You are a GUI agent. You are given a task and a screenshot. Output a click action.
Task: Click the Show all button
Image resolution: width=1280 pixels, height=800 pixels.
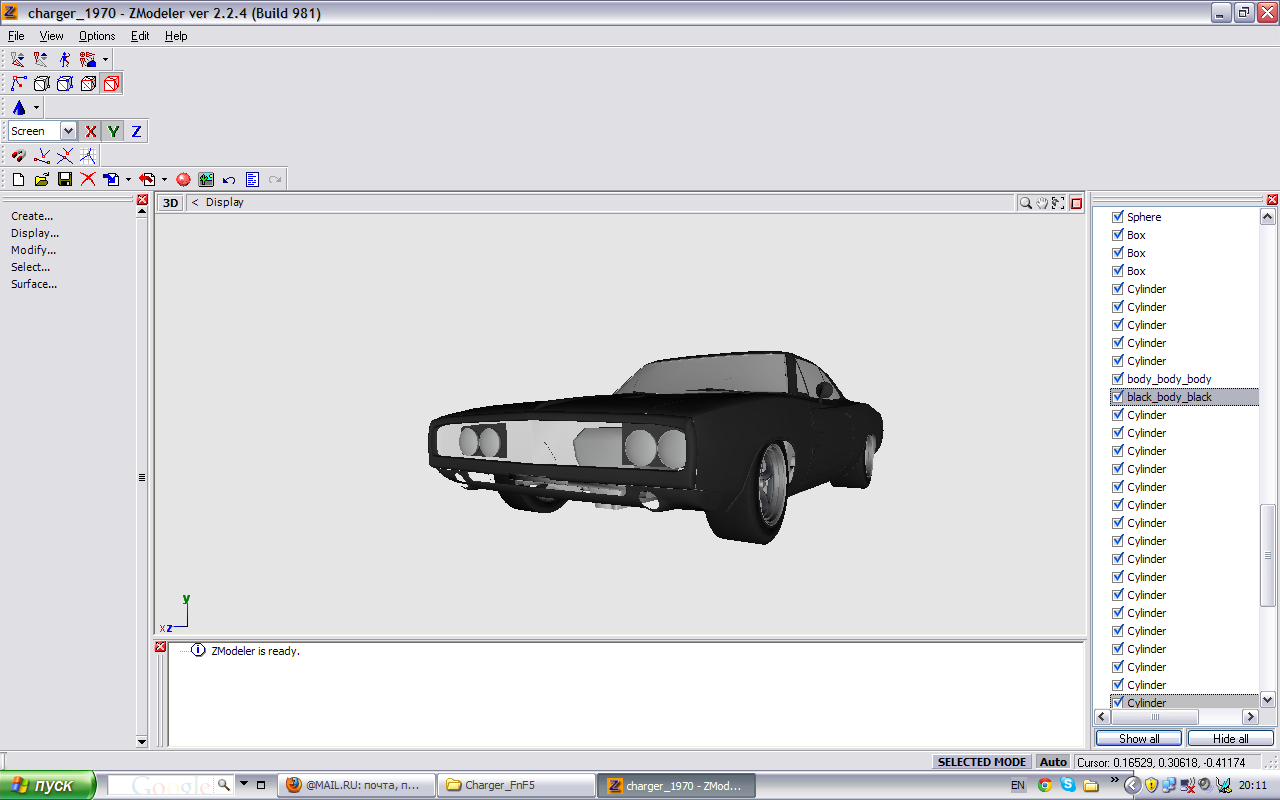1139,739
